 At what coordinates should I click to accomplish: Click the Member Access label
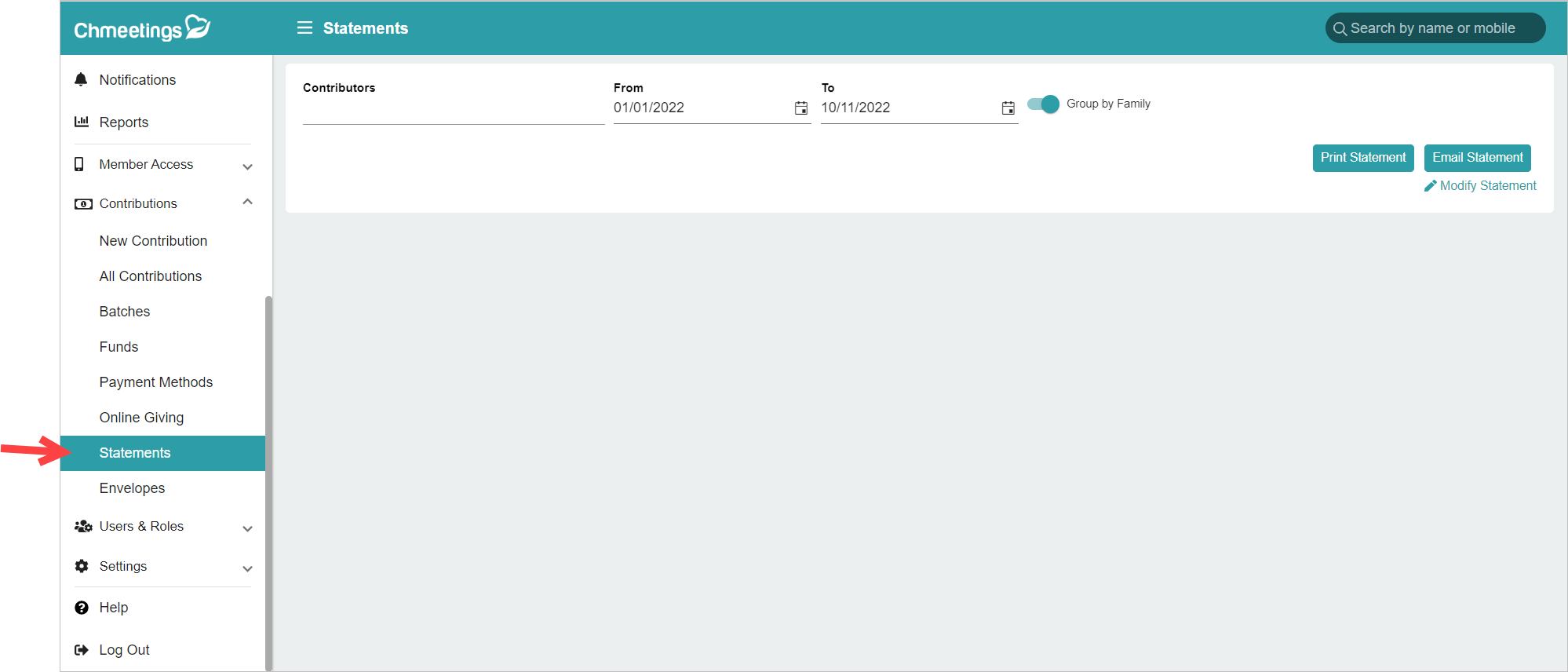pos(146,165)
